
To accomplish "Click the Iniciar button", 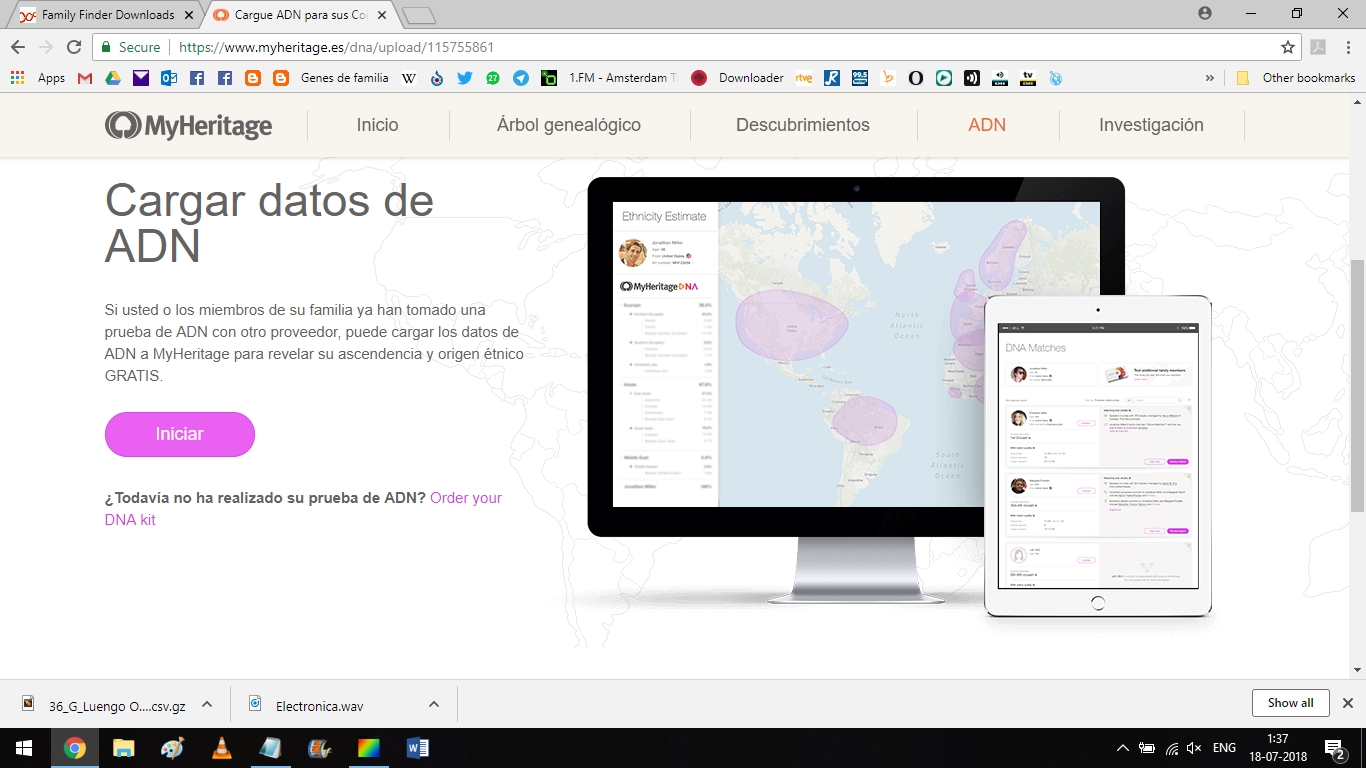I will tap(179, 434).
